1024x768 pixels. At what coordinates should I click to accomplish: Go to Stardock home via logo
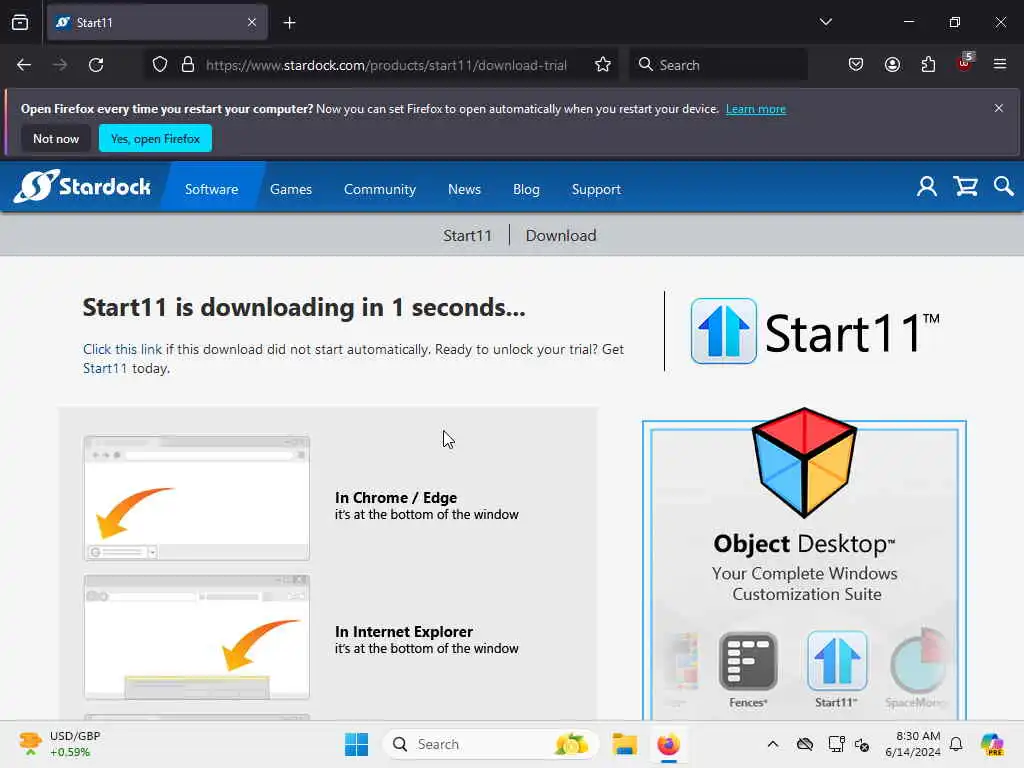[82, 187]
